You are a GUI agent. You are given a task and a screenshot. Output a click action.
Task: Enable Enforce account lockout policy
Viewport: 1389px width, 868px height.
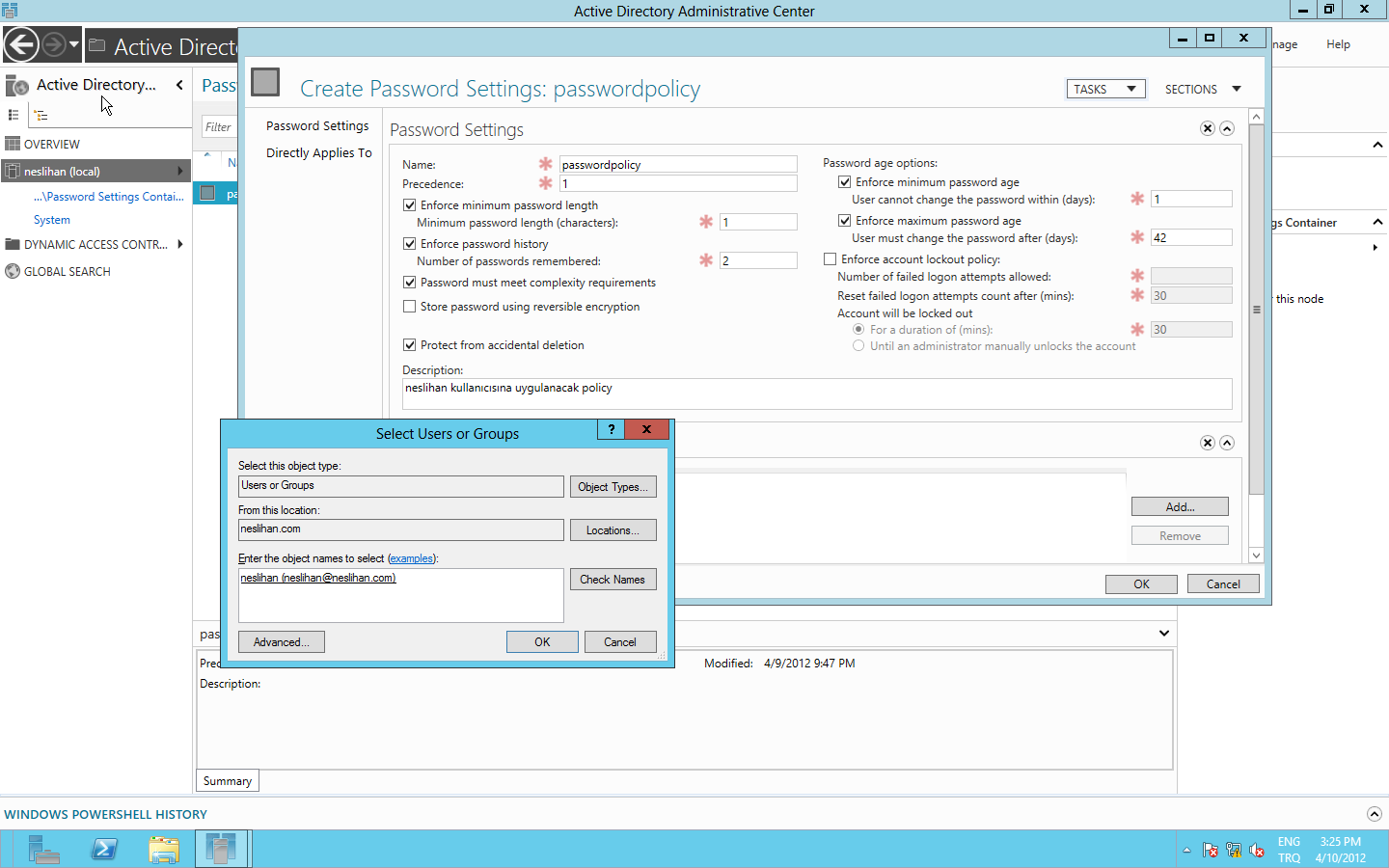click(x=831, y=259)
